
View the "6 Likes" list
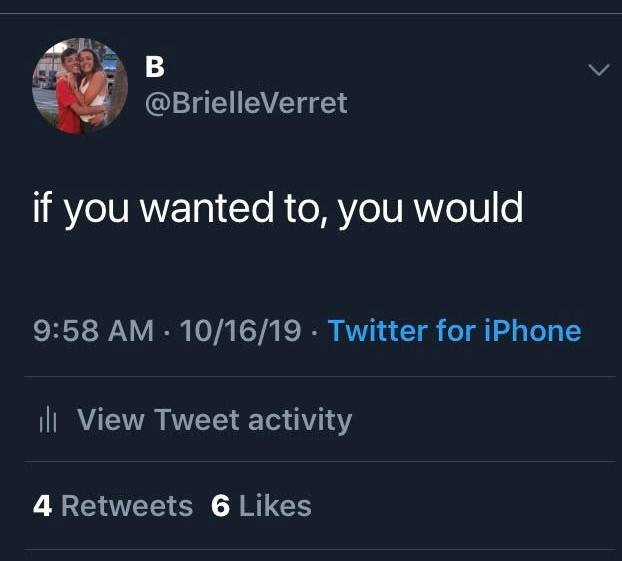pyautogui.click(x=261, y=506)
